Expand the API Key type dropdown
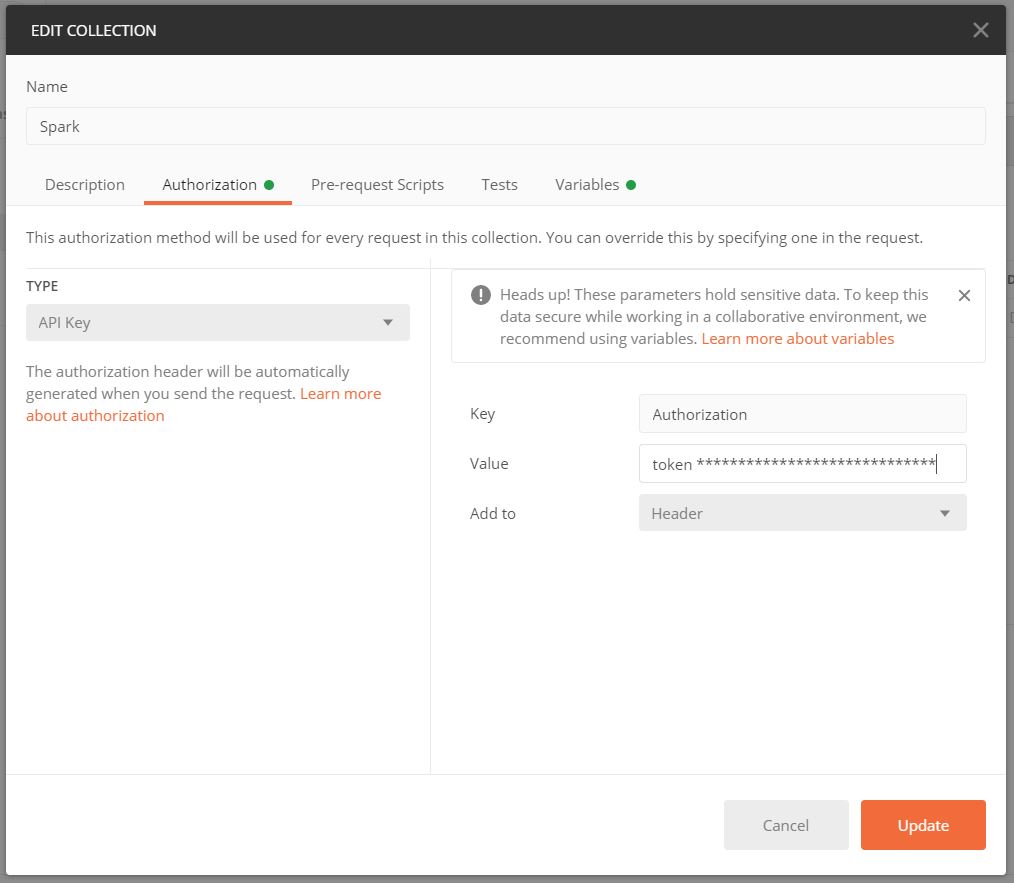This screenshot has width=1014, height=883. [217, 323]
